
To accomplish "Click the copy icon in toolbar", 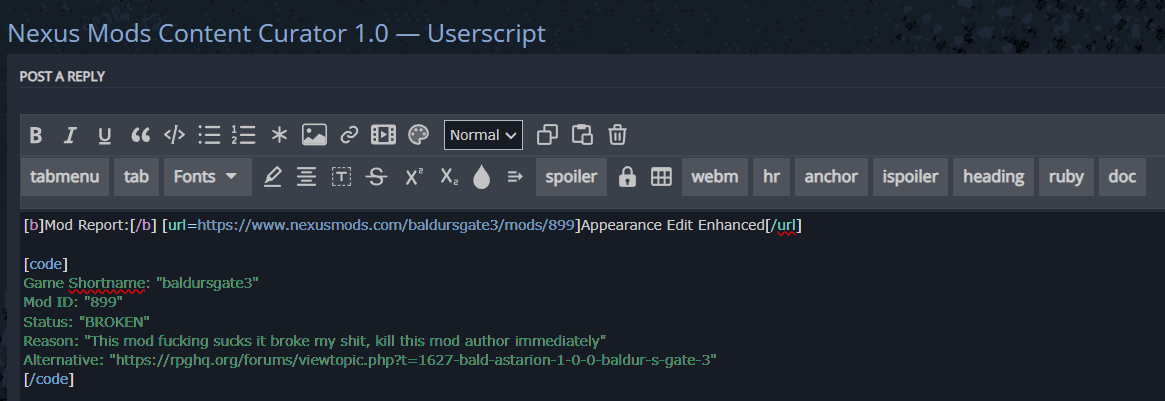I will point(547,134).
